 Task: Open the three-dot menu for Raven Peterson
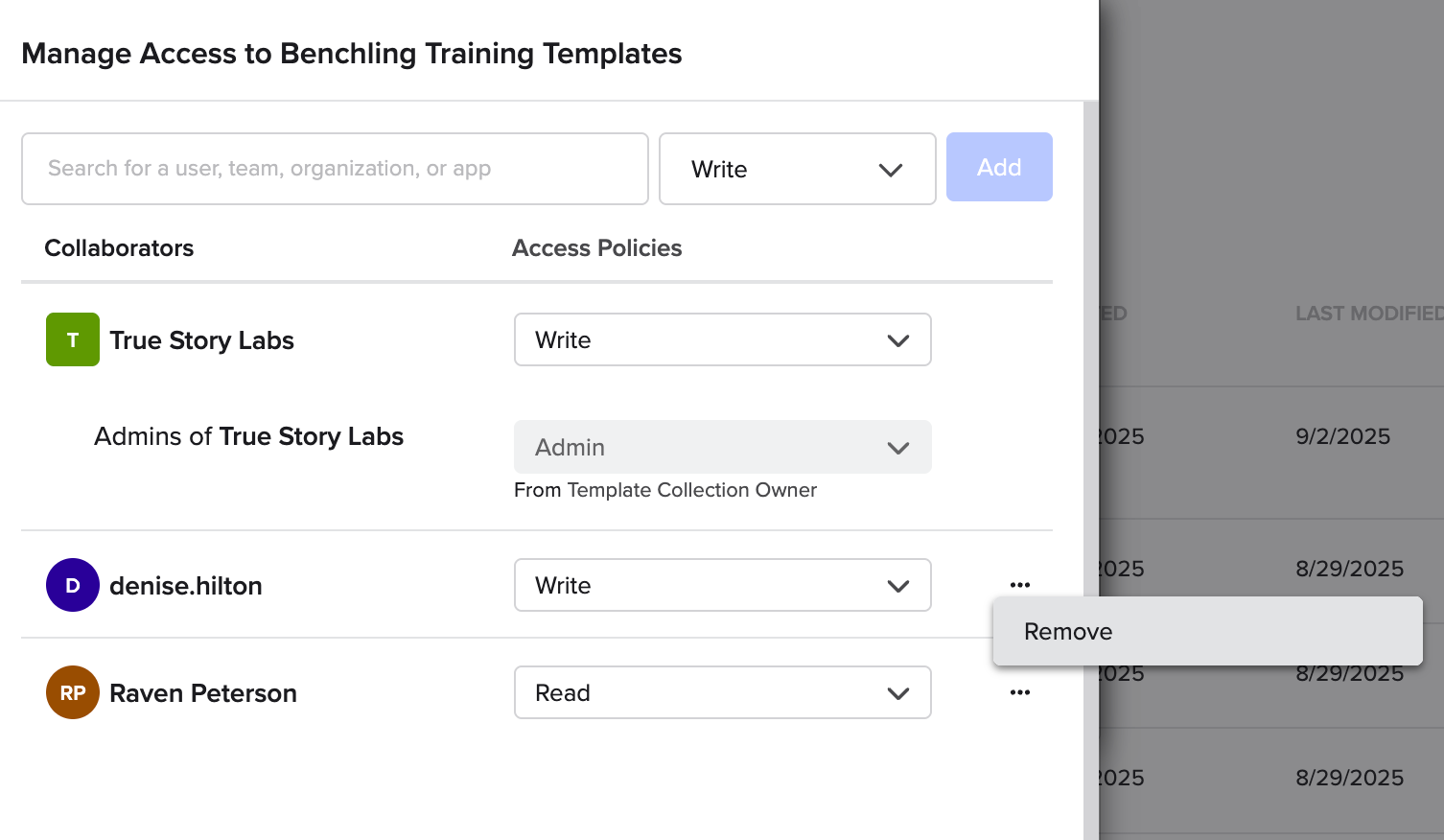(x=1019, y=692)
